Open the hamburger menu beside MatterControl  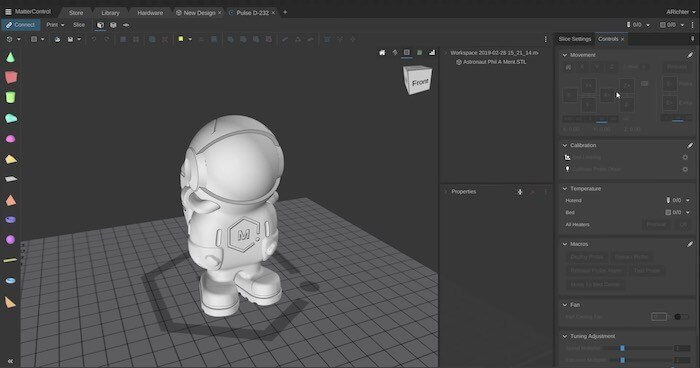point(8,12)
